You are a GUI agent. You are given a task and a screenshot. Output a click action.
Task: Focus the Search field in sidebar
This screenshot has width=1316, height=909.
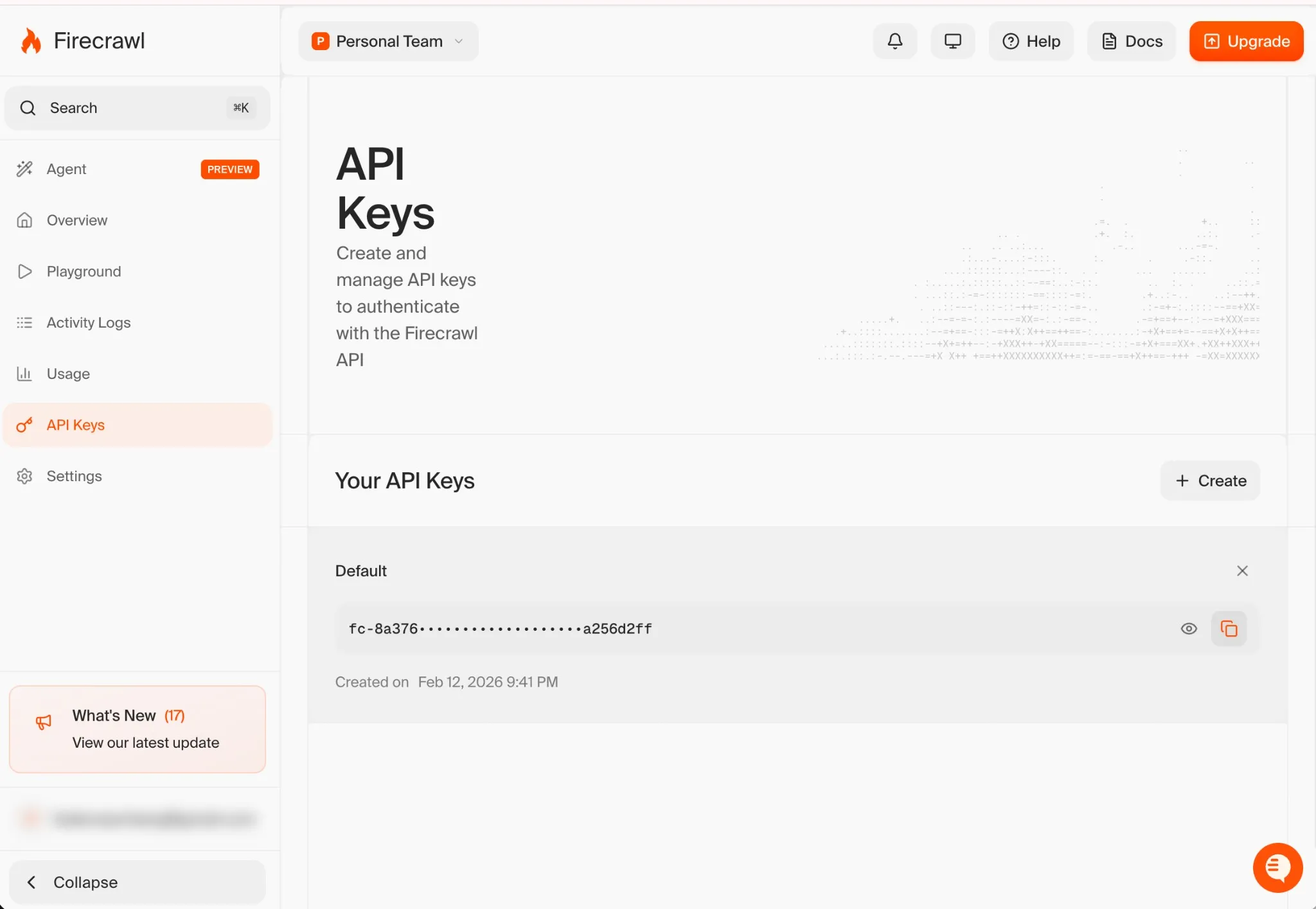[x=137, y=108]
